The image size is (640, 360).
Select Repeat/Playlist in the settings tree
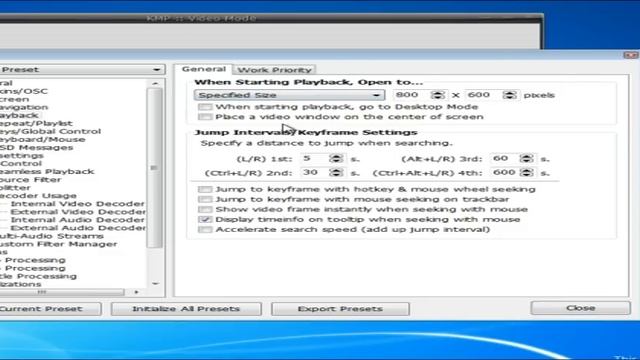[36, 123]
